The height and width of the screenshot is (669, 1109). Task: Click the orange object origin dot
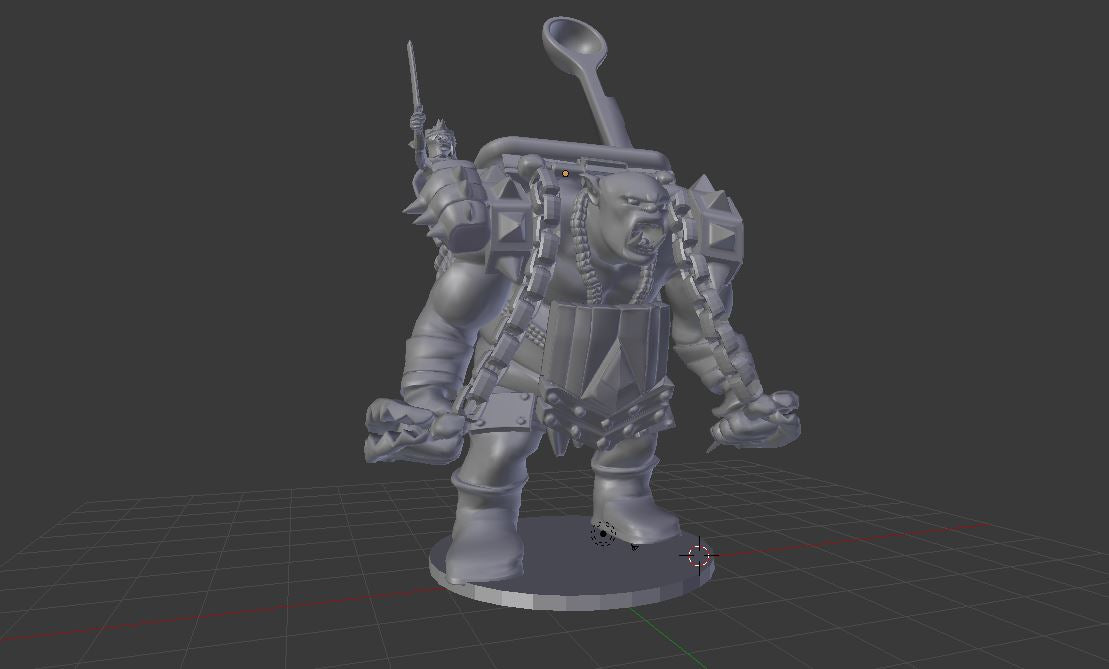565,174
